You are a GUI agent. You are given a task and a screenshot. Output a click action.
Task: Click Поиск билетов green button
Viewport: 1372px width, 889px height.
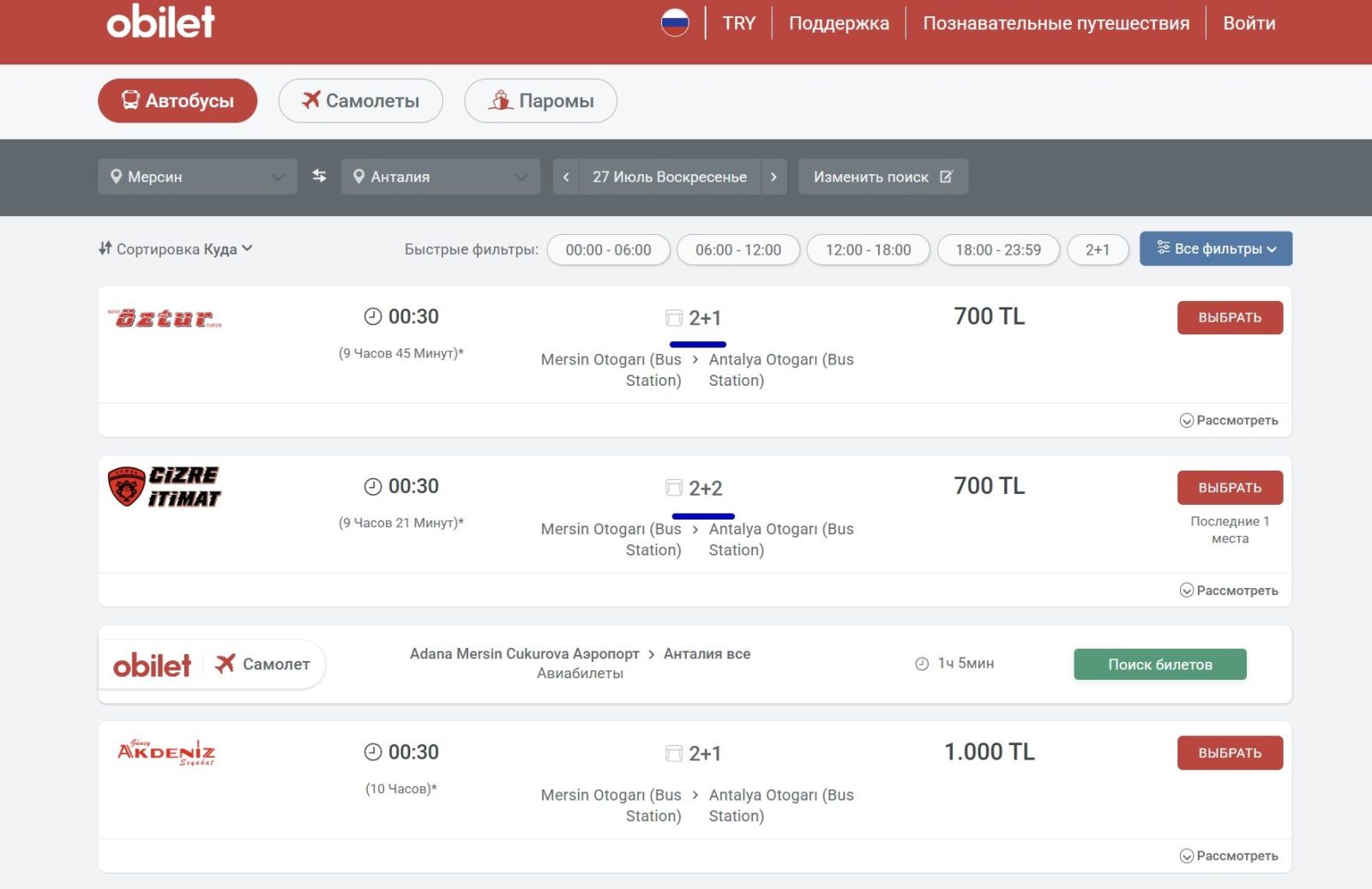[1159, 664]
